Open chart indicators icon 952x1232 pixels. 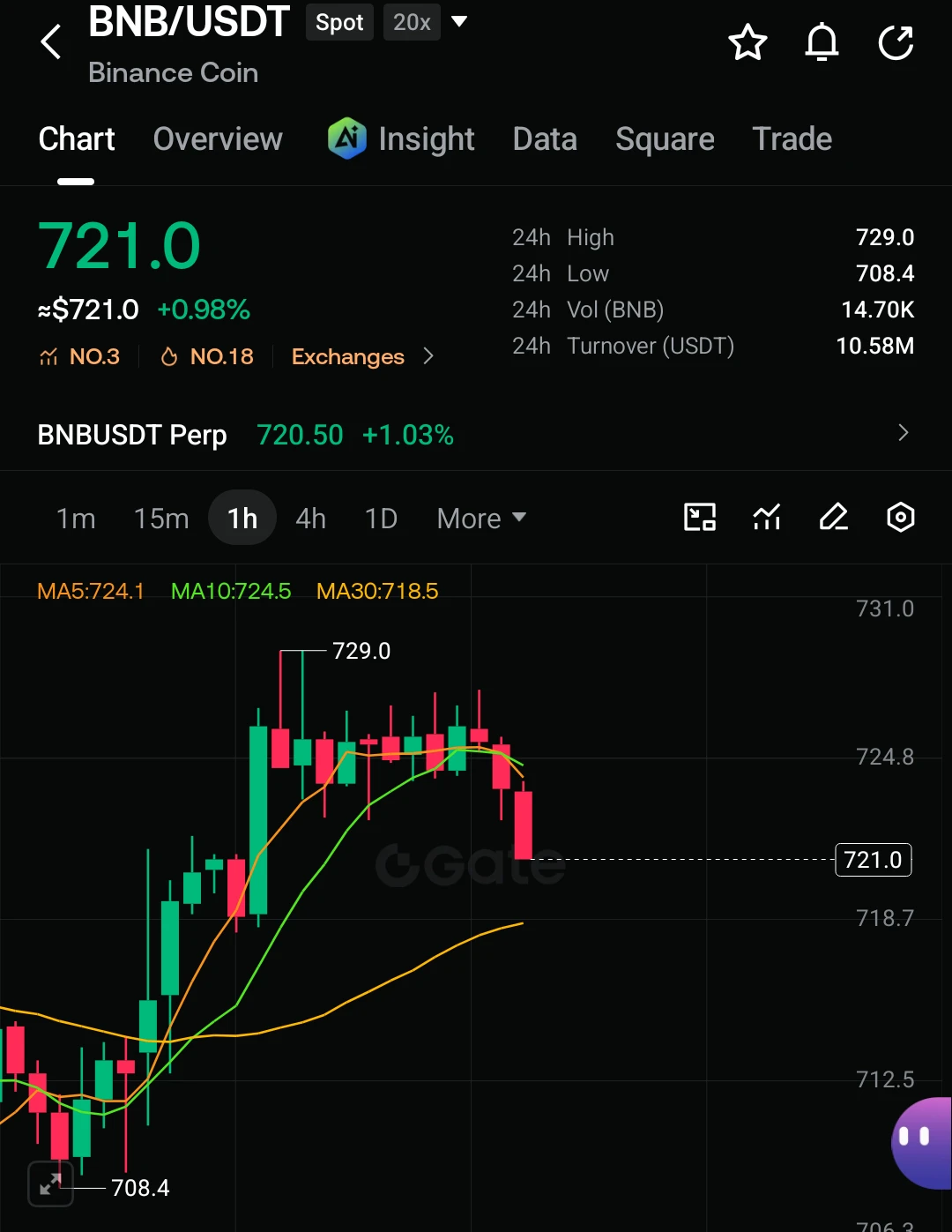coord(767,517)
